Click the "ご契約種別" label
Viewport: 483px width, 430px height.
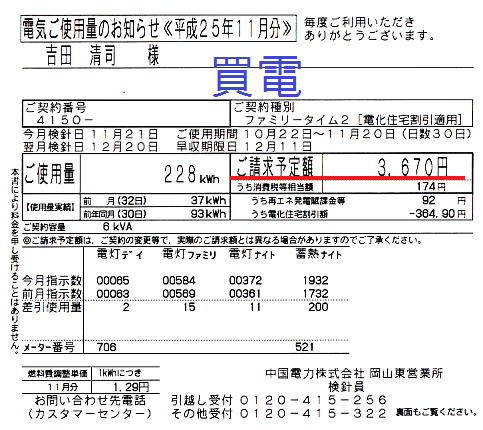point(264,107)
